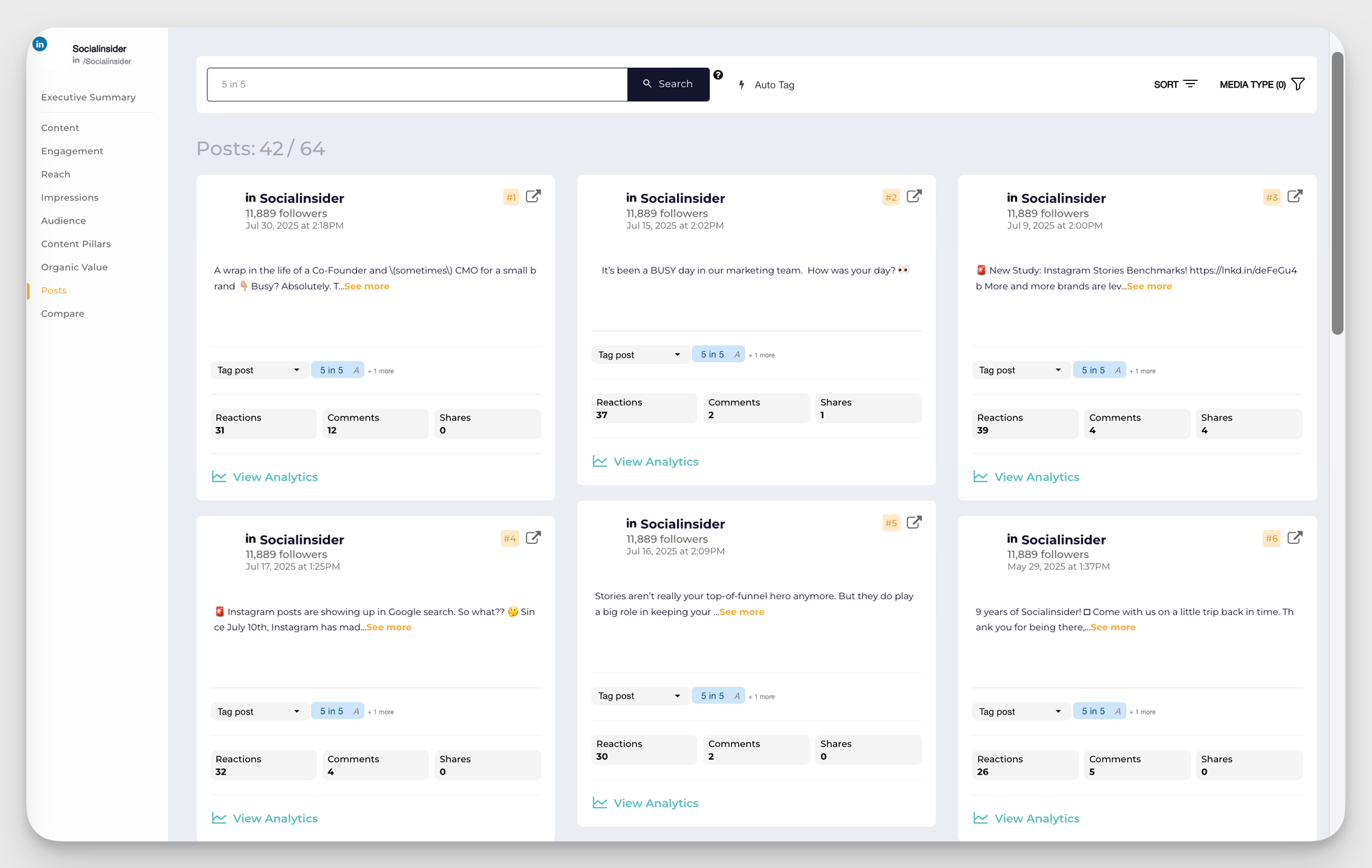
Task: Open post #6 external link icon
Action: tap(1294, 538)
